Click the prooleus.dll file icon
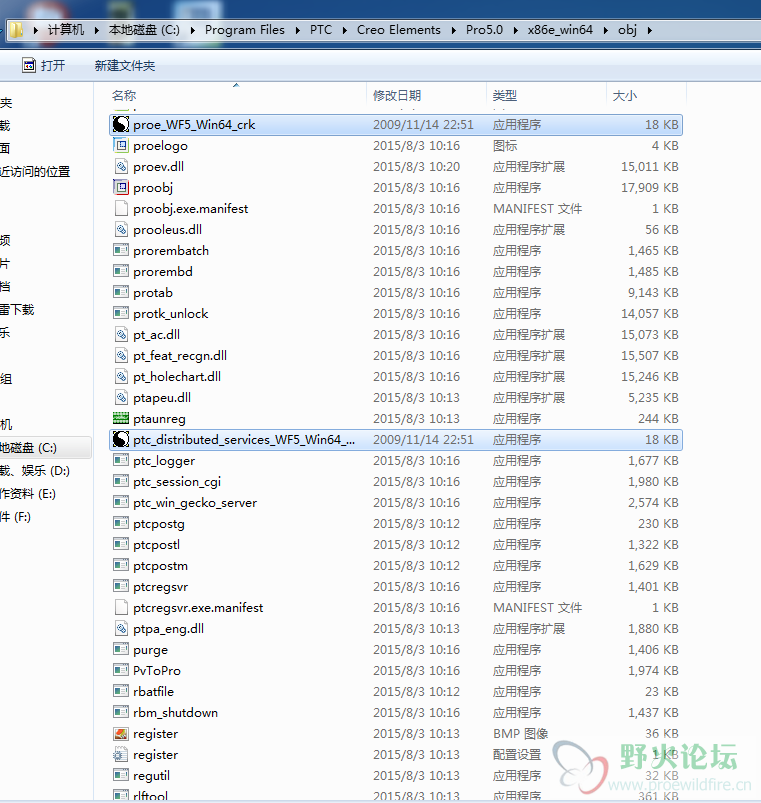The height and width of the screenshot is (803, 761). pos(121,229)
